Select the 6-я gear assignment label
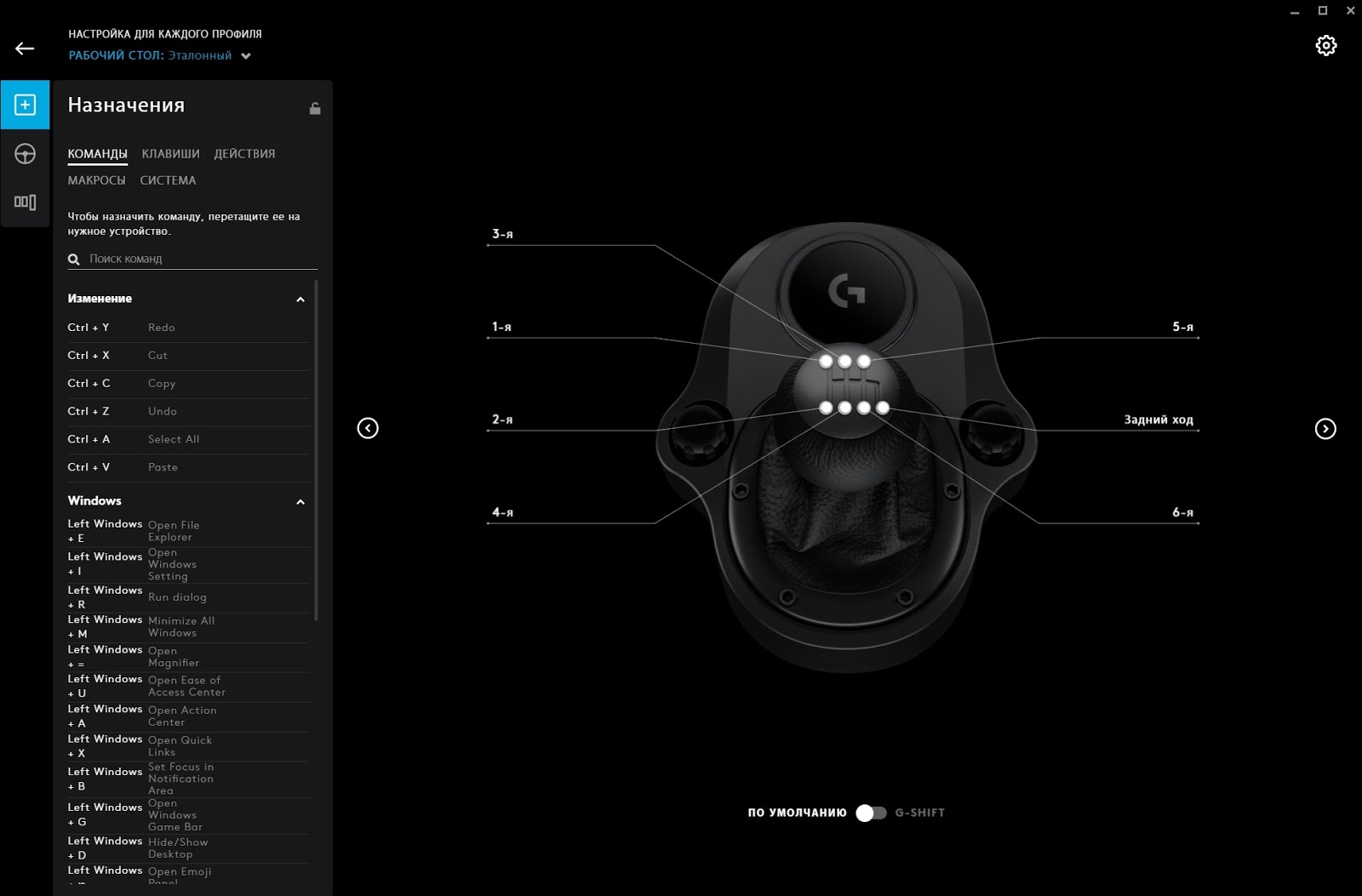The image size is (1362, 896). coord(1183,512)
